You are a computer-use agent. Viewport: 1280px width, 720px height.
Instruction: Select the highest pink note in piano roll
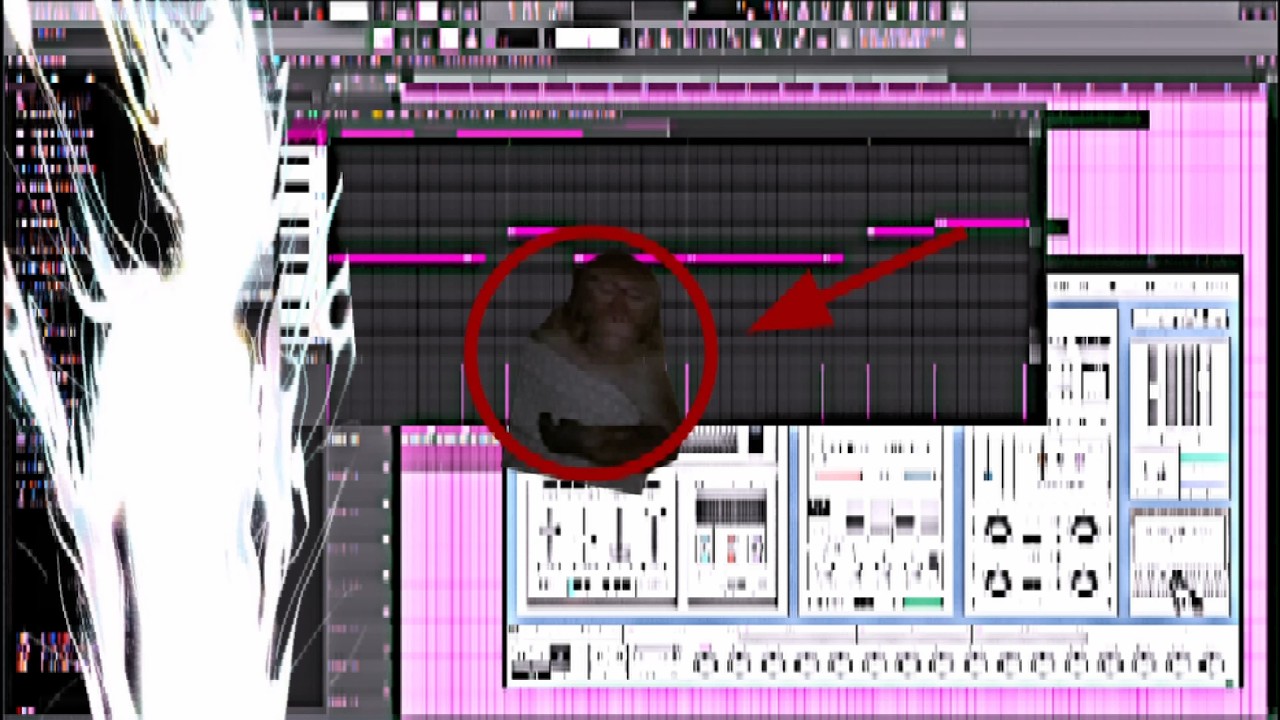coord(982,223)
